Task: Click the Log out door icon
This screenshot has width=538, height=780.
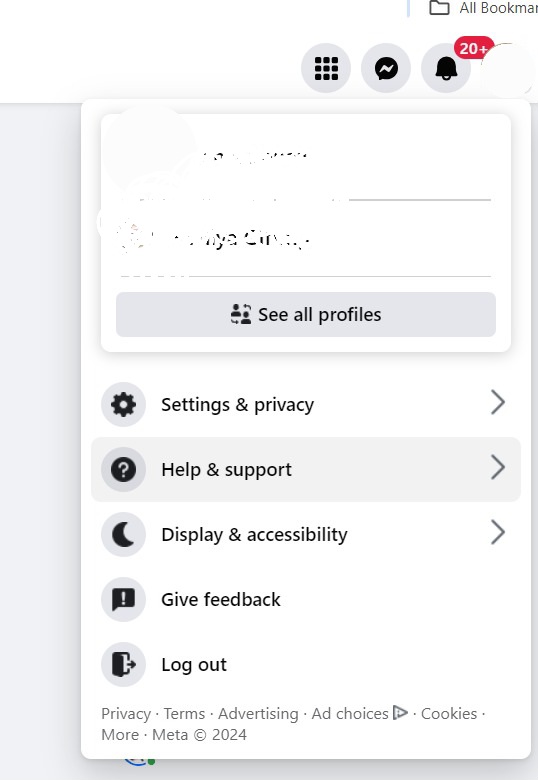Action: coord(123,665)
